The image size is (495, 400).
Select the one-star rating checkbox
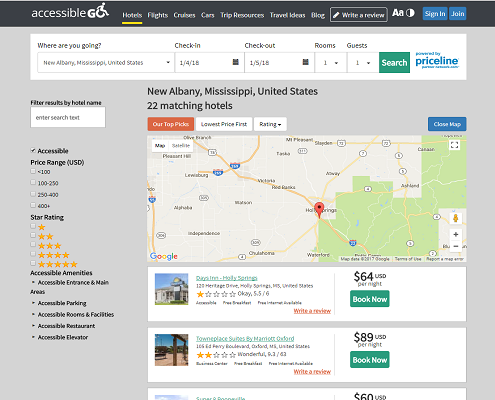(x=33, y=226)
